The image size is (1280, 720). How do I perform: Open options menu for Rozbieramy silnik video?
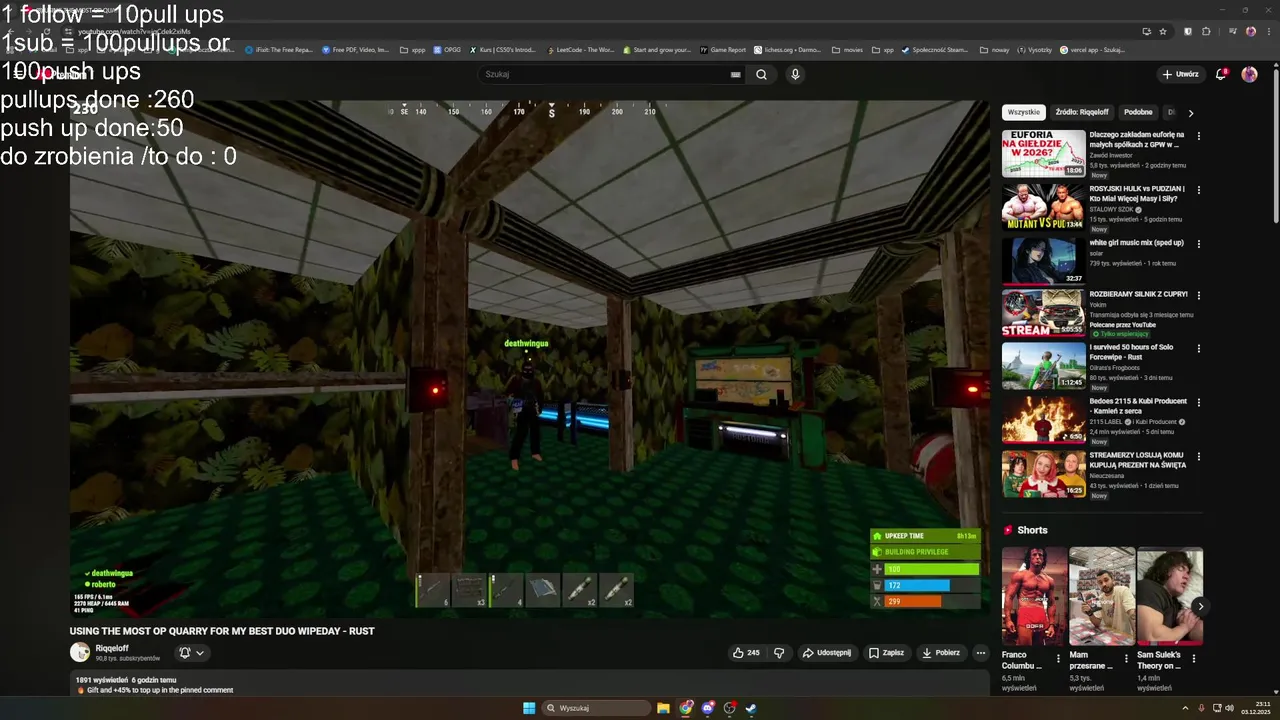[x=1198, y=296]
